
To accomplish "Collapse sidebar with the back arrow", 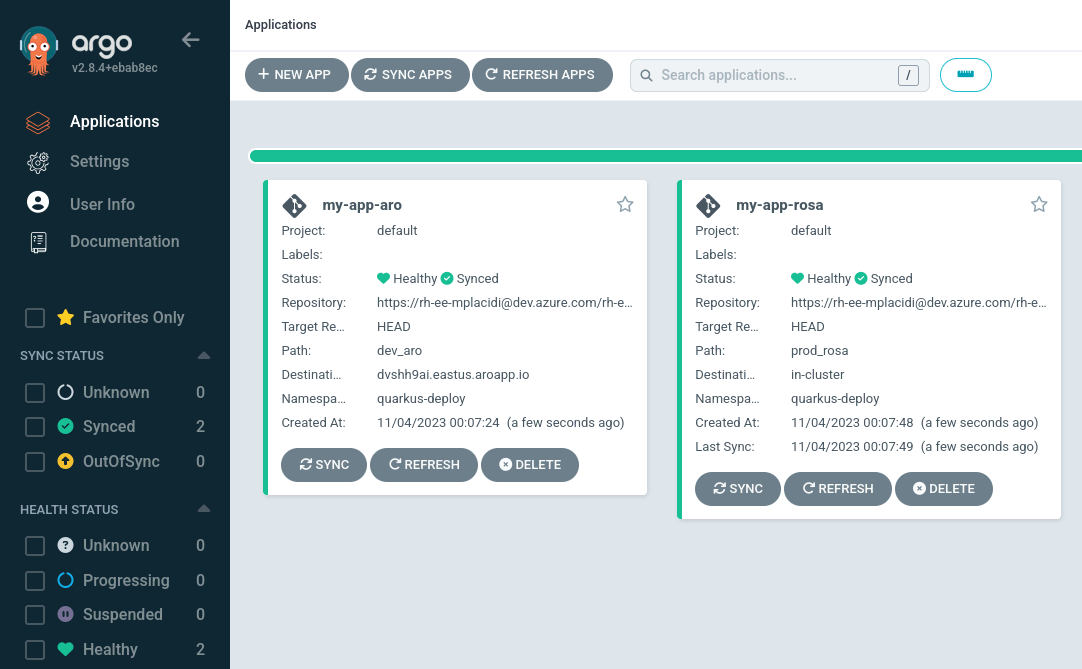I will point(190,40).
